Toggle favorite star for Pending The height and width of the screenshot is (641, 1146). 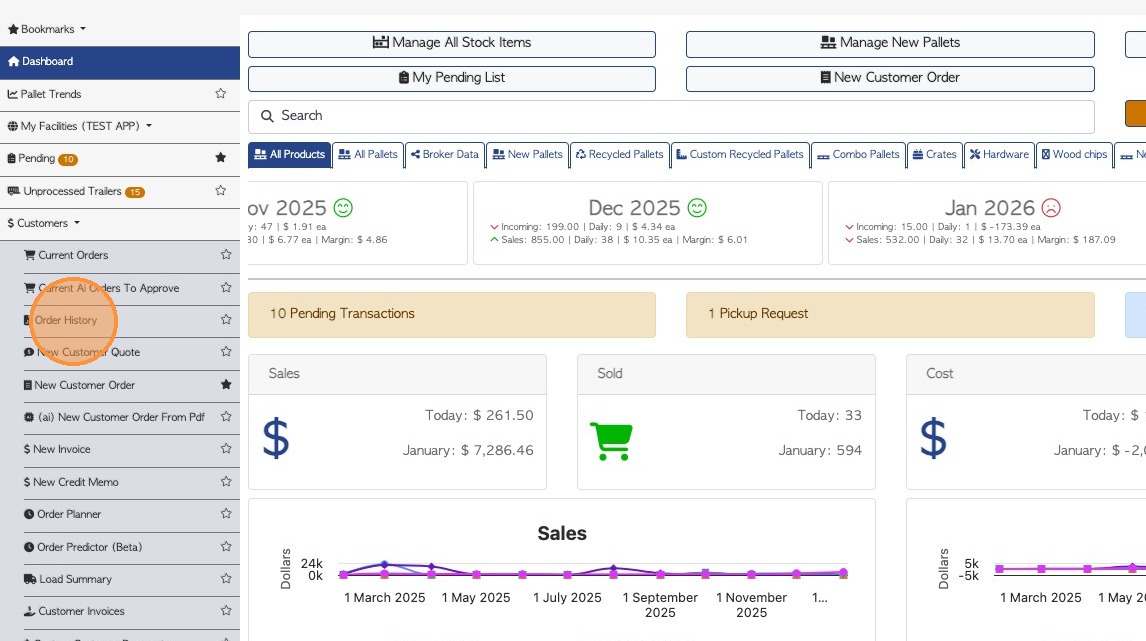[221, 158]
